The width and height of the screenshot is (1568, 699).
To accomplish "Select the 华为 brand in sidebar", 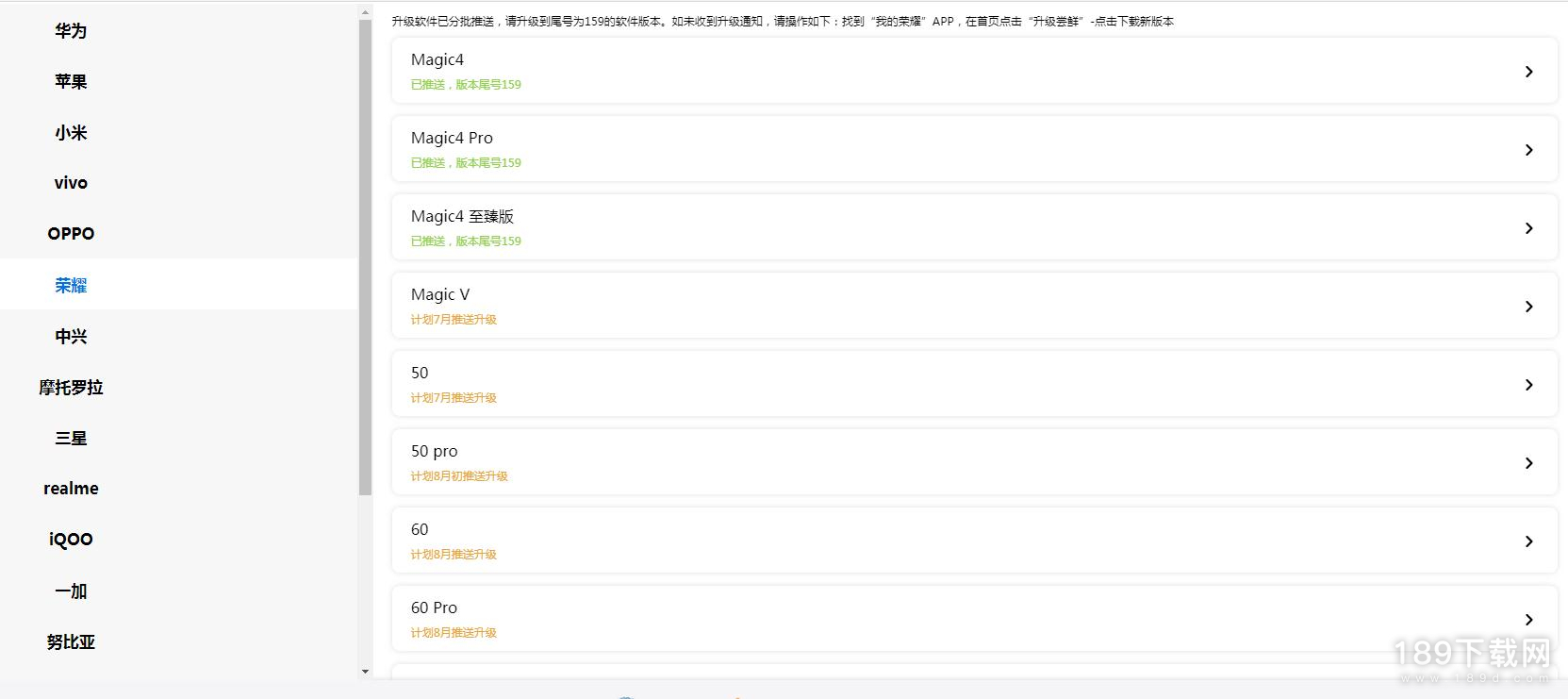I will tap(71, 31).
